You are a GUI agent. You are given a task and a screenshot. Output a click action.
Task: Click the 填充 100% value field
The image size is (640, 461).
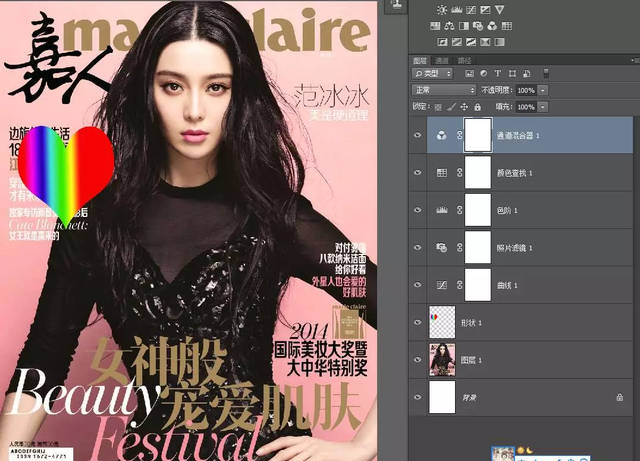526,107
